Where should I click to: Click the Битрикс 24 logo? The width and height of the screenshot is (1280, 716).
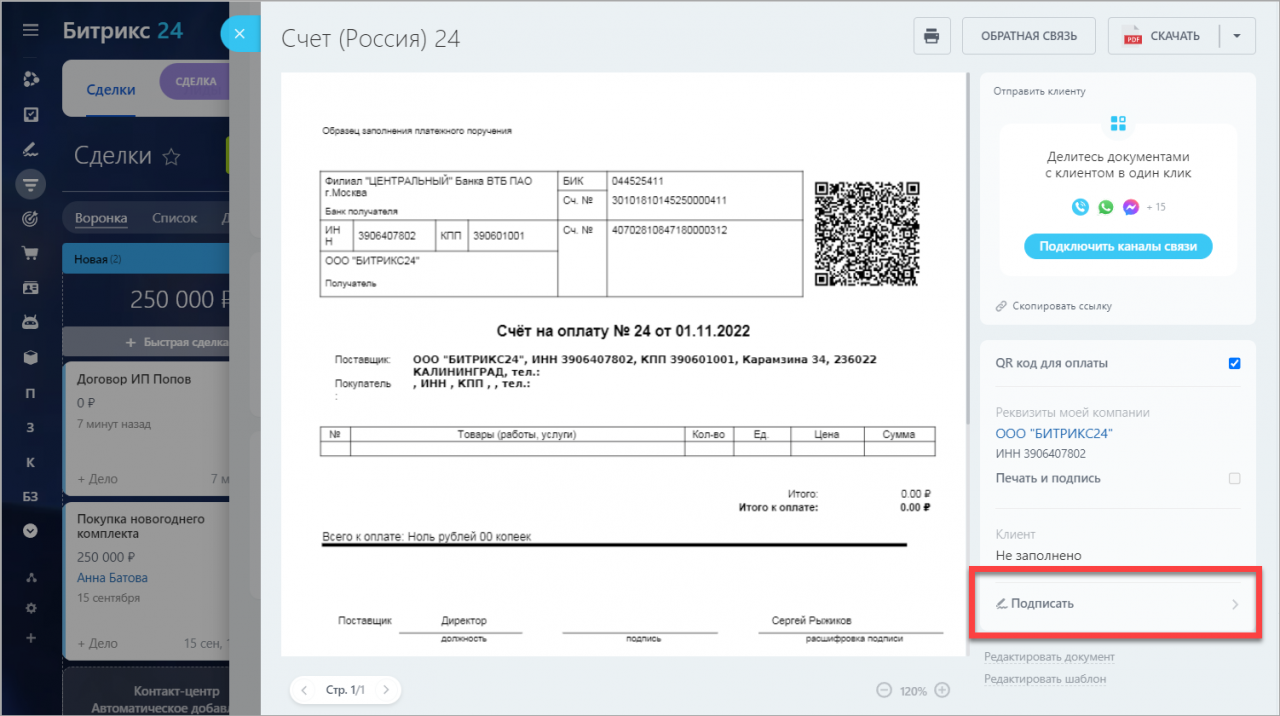tap(123, 30)
